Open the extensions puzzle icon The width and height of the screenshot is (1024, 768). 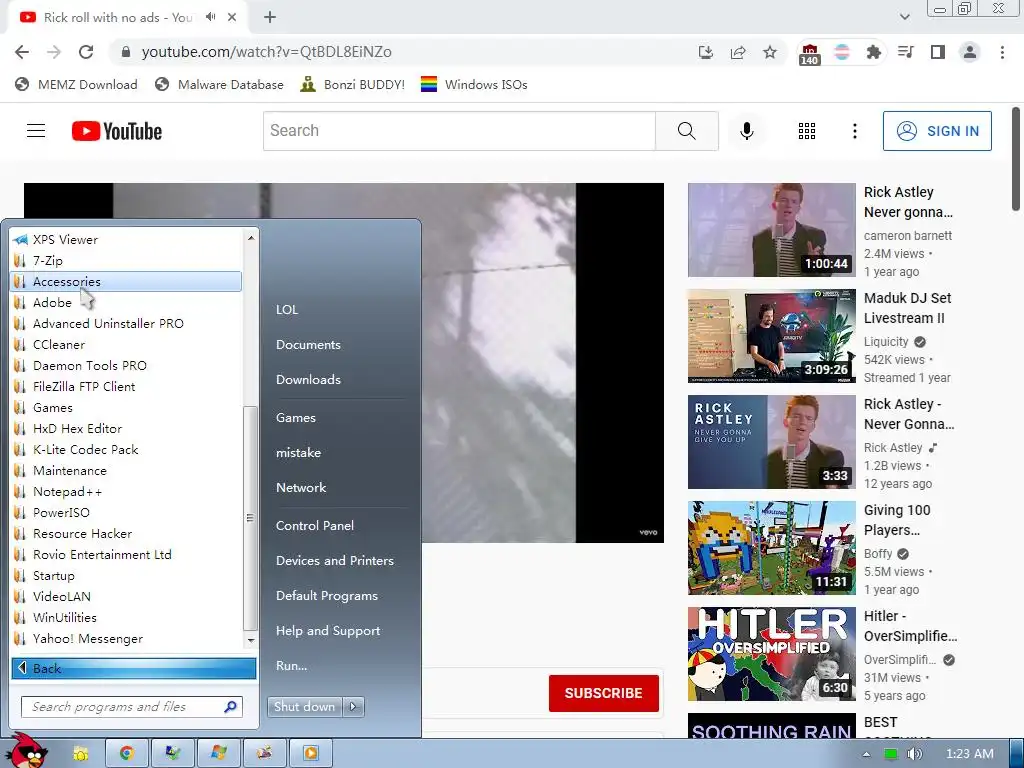pos(873,52)
